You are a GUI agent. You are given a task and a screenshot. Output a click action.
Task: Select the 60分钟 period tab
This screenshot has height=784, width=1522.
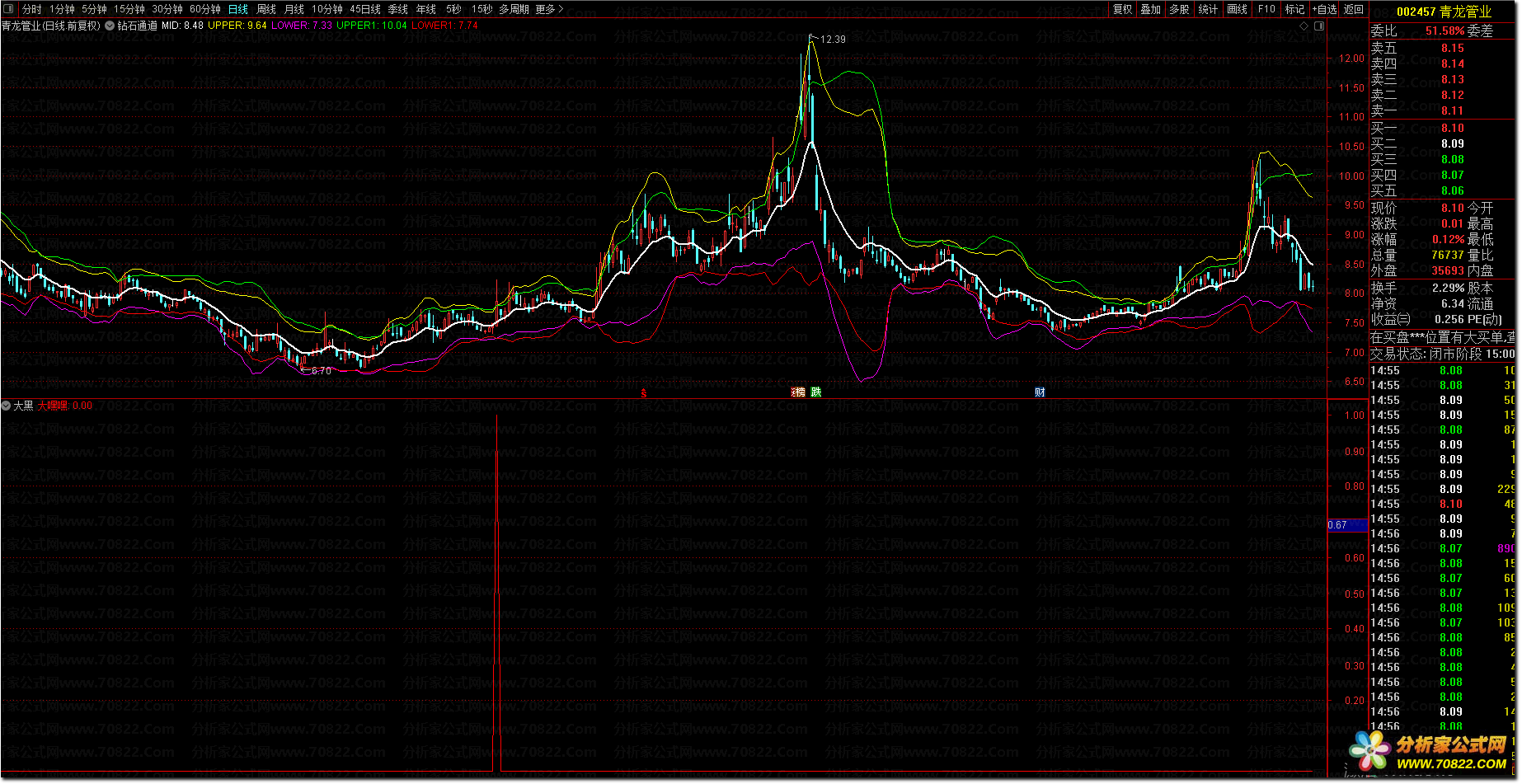[x=205, y=9]
